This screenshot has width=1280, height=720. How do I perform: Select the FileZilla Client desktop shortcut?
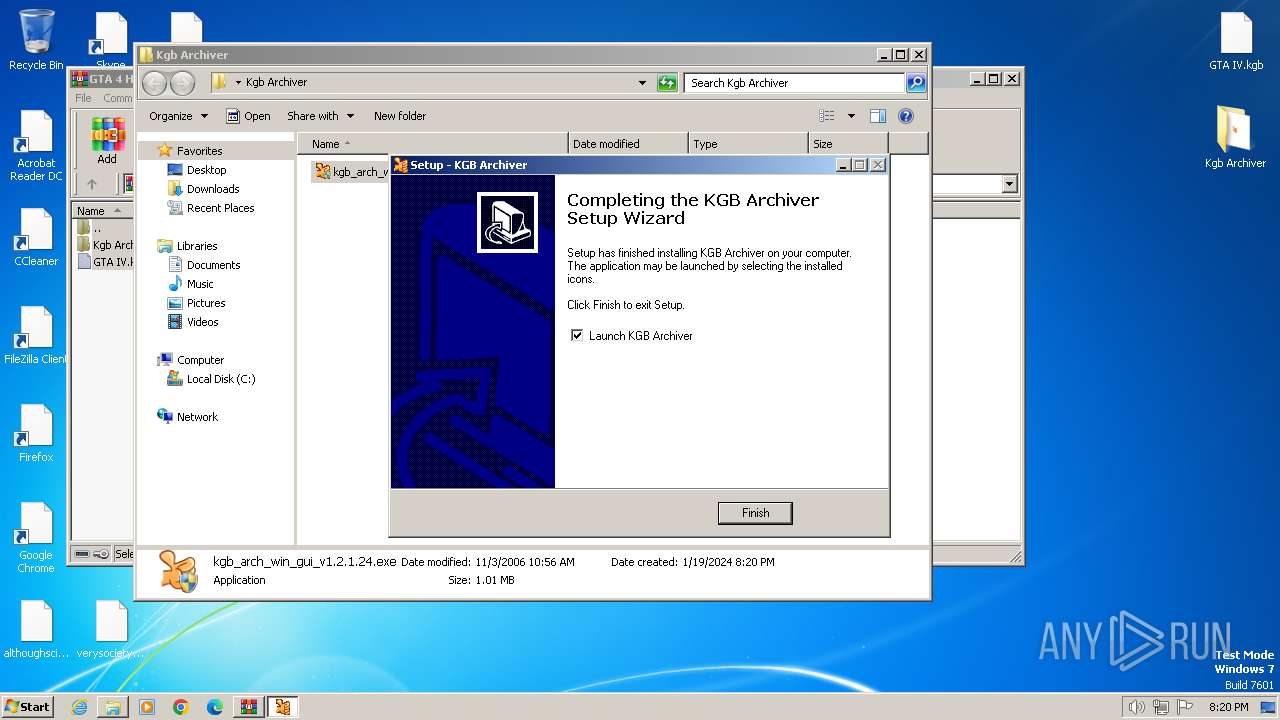[x=36, y=336]
